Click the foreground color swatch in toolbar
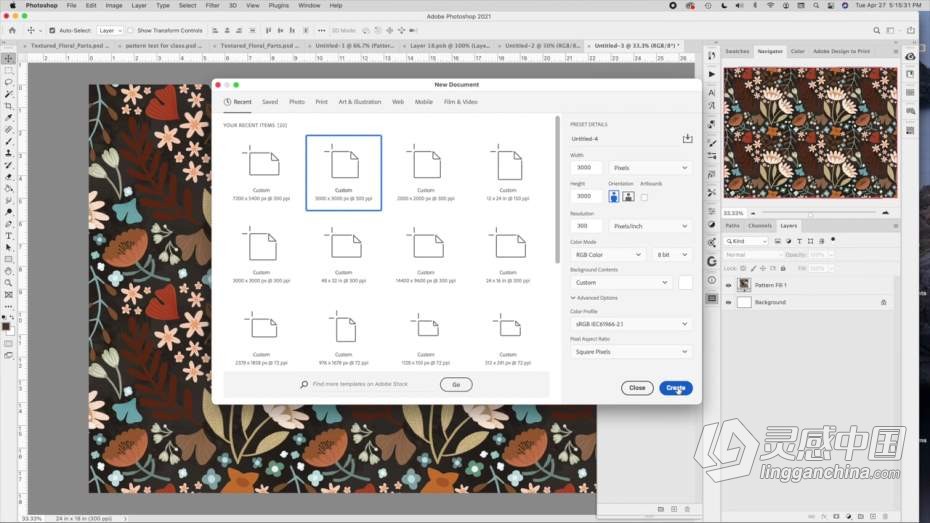Screen dimensions: 930x523 pos(6,327)
